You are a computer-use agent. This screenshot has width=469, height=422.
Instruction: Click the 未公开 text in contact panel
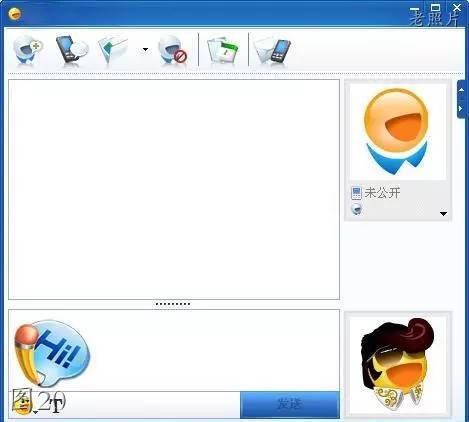pos(382,193)
